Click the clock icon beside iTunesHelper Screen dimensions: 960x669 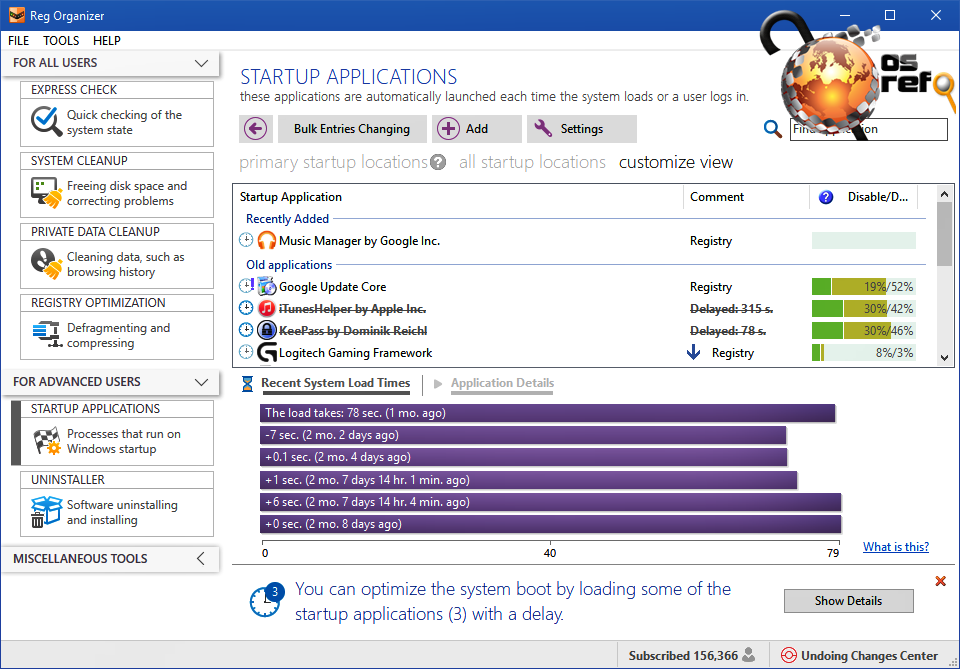(246, 308)
